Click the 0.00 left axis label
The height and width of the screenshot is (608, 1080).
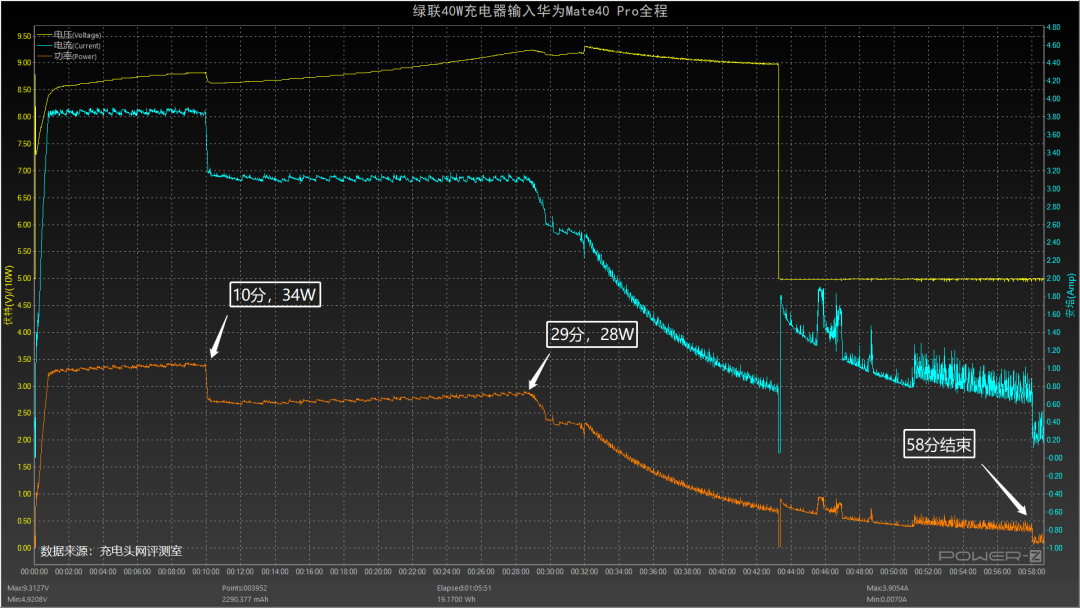point(24,548)
